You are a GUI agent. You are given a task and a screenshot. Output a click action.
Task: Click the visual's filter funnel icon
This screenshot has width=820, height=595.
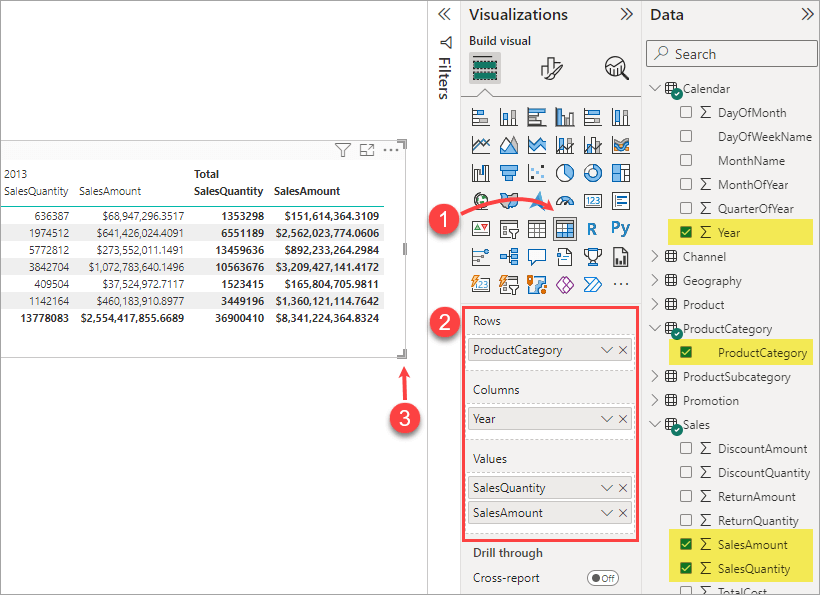343,151
